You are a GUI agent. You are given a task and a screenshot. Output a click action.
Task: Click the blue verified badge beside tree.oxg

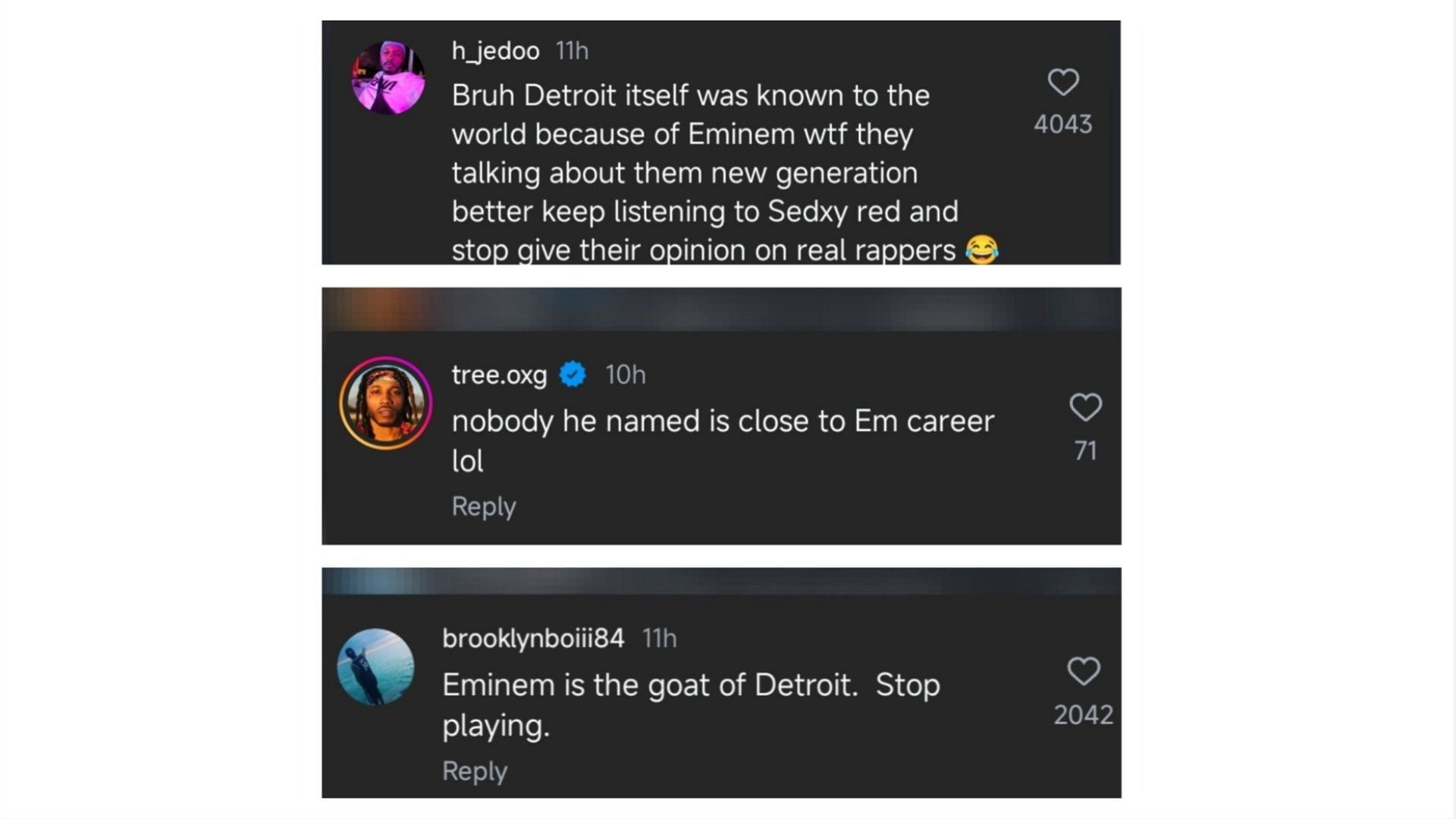[573, 374]
